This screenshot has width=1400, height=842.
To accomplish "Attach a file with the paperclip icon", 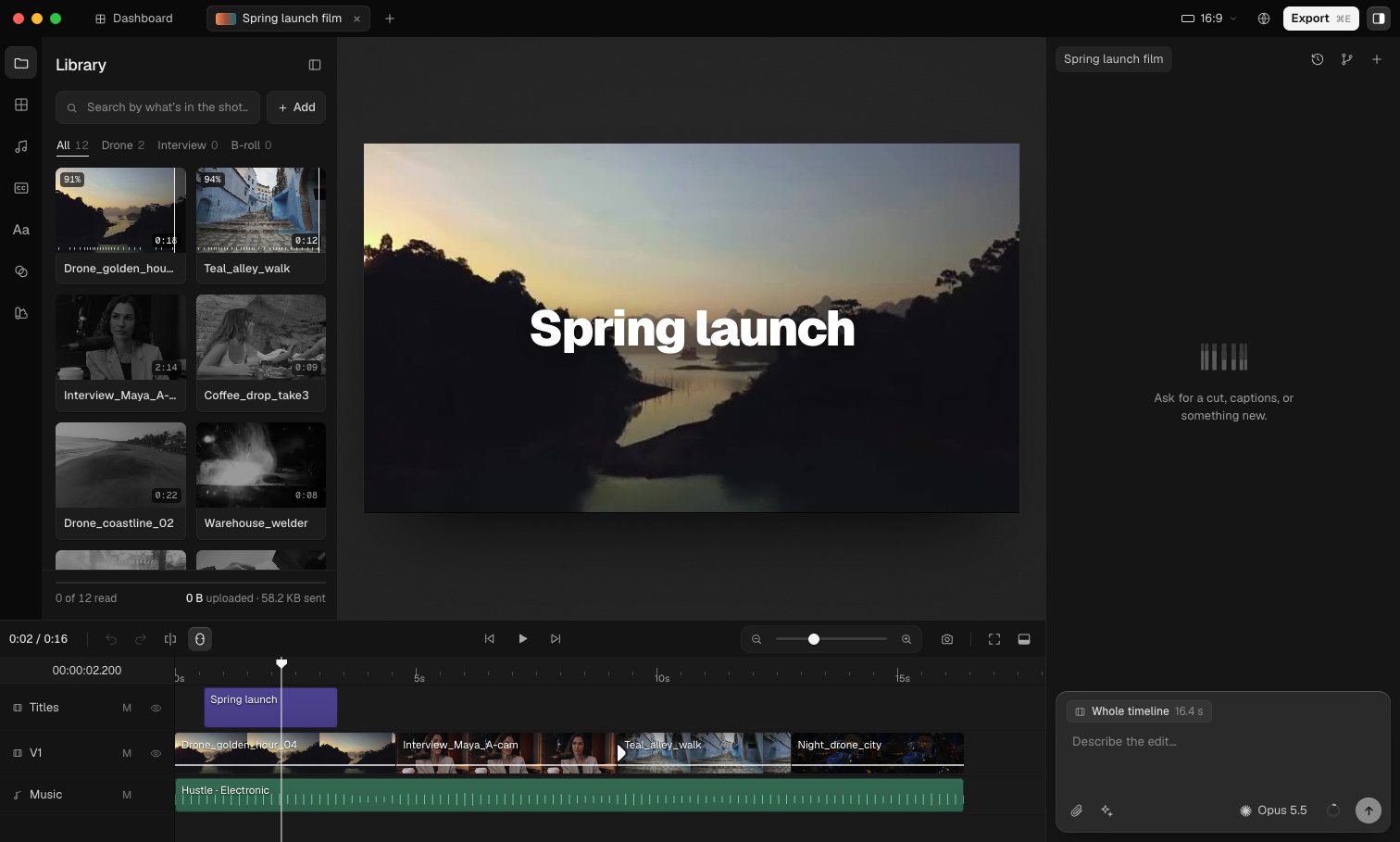I will (1077, 811).
